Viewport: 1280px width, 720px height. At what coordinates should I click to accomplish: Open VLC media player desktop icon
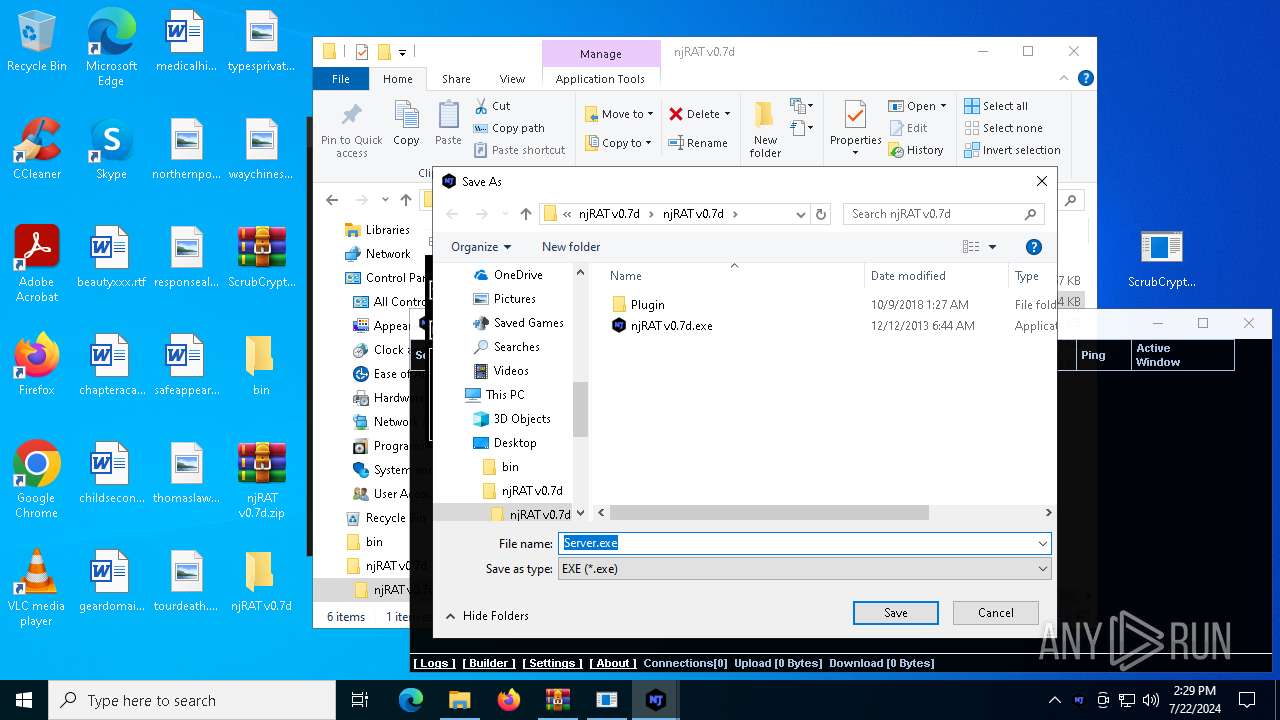pyautogui.click(x=36, y=588)
